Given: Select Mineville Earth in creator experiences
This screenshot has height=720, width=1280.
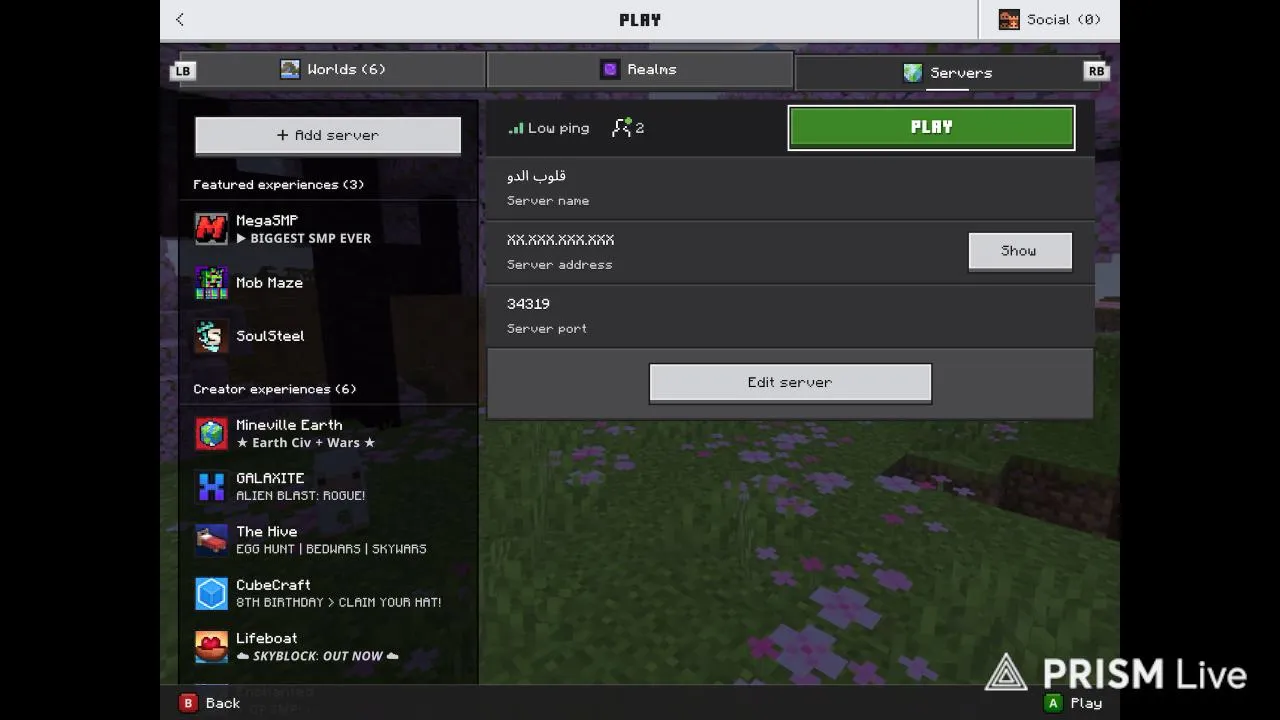Looking at the screenshot, I should (x=328, y=433).
